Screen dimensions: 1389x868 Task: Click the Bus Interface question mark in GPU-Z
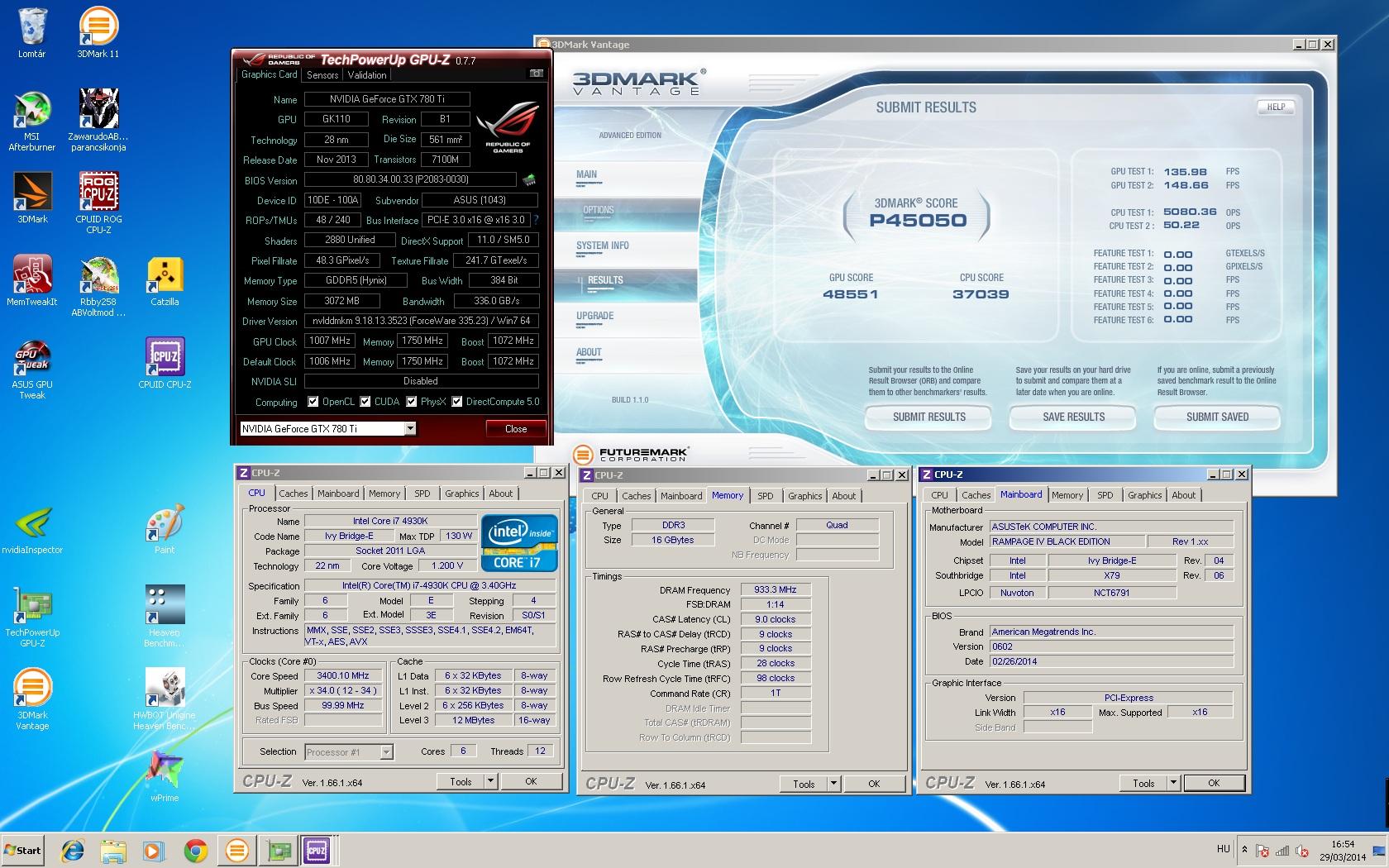tap(536, 220)
